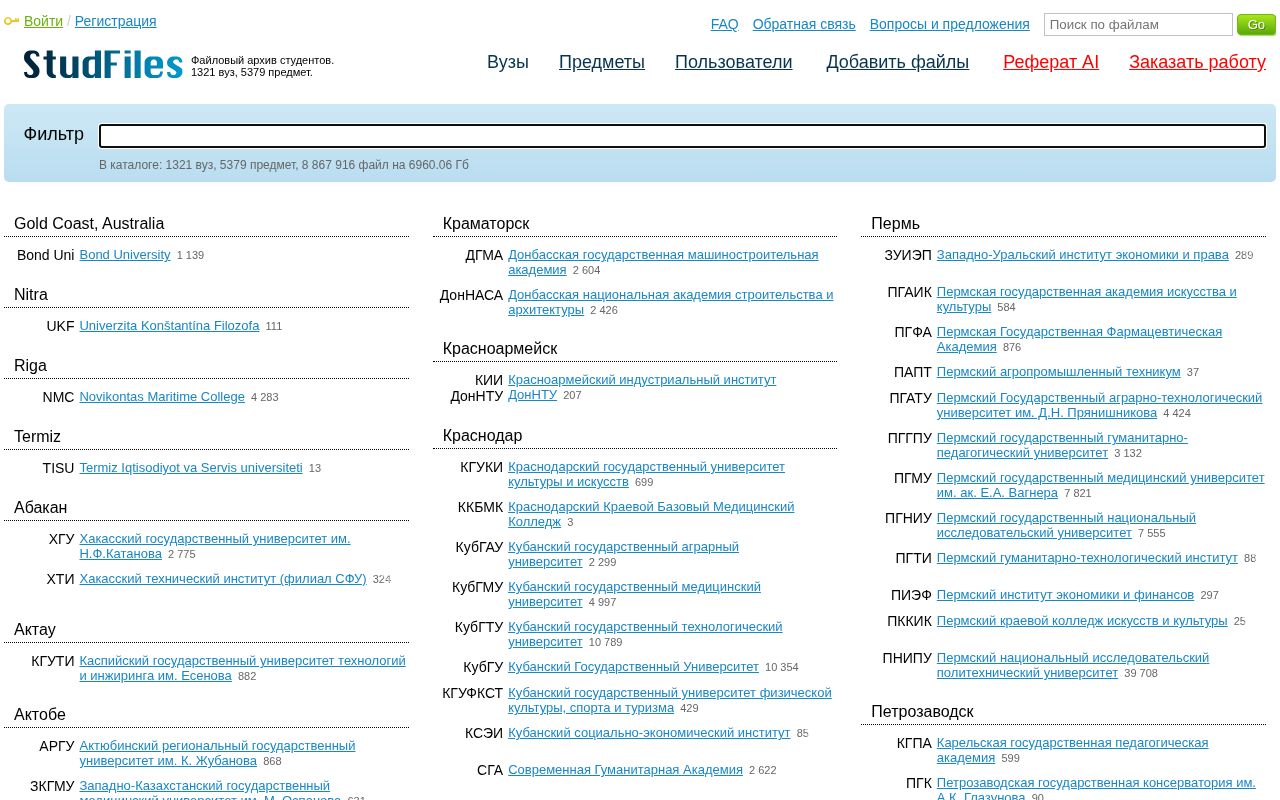Open the Пользователи menu item

733,62
